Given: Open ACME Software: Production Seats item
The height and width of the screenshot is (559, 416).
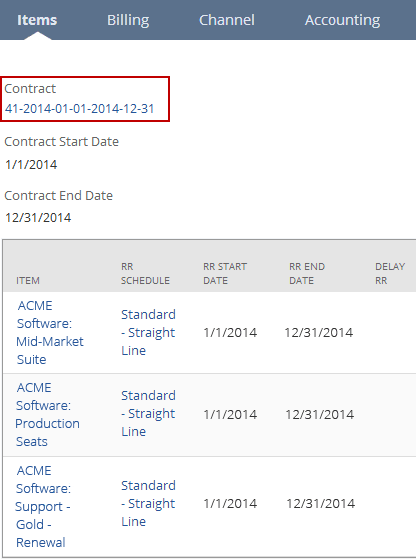Looking at the screenshot, I should [x=47, y=414].
